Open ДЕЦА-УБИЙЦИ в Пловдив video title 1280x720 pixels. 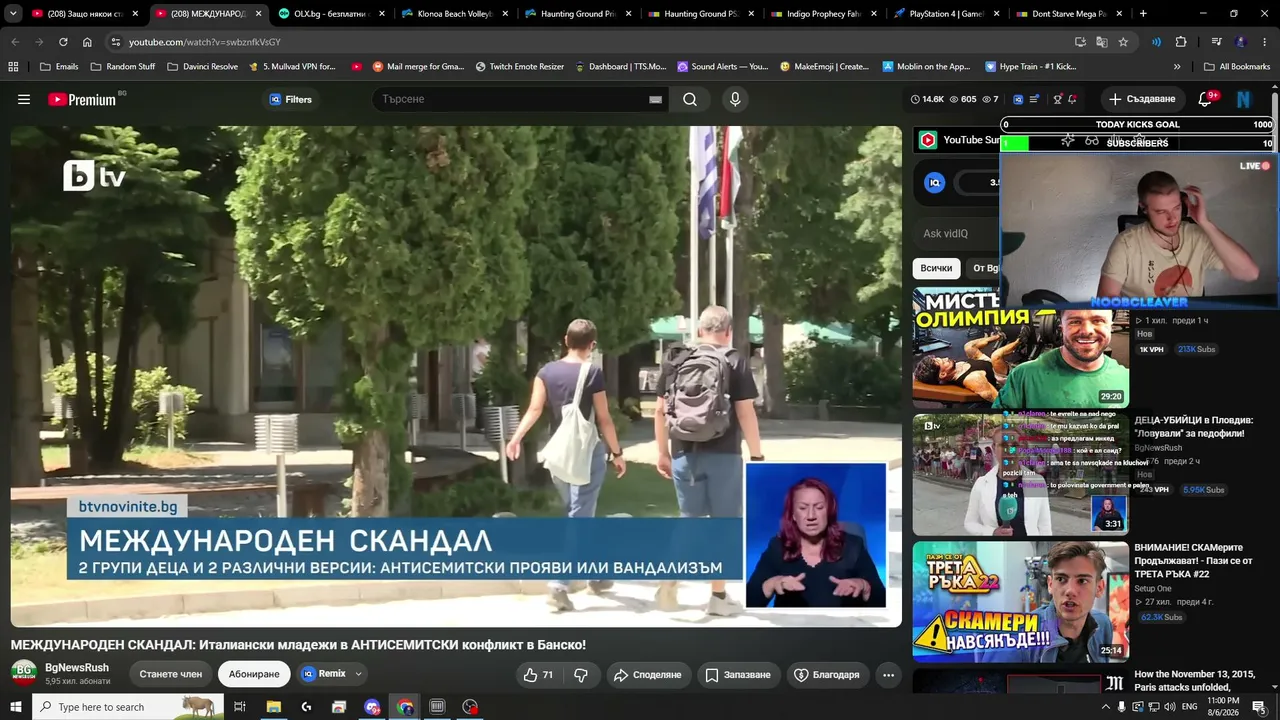pyautogui.click(x=1193, y=427)
